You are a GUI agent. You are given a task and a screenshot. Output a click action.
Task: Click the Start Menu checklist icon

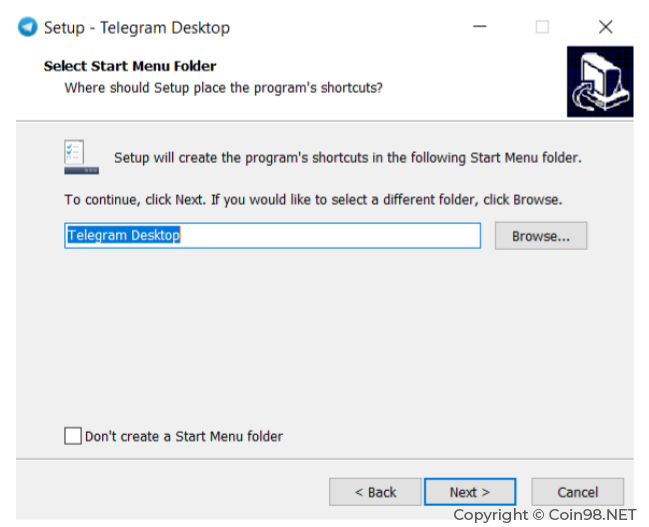(x=81, y=157)
